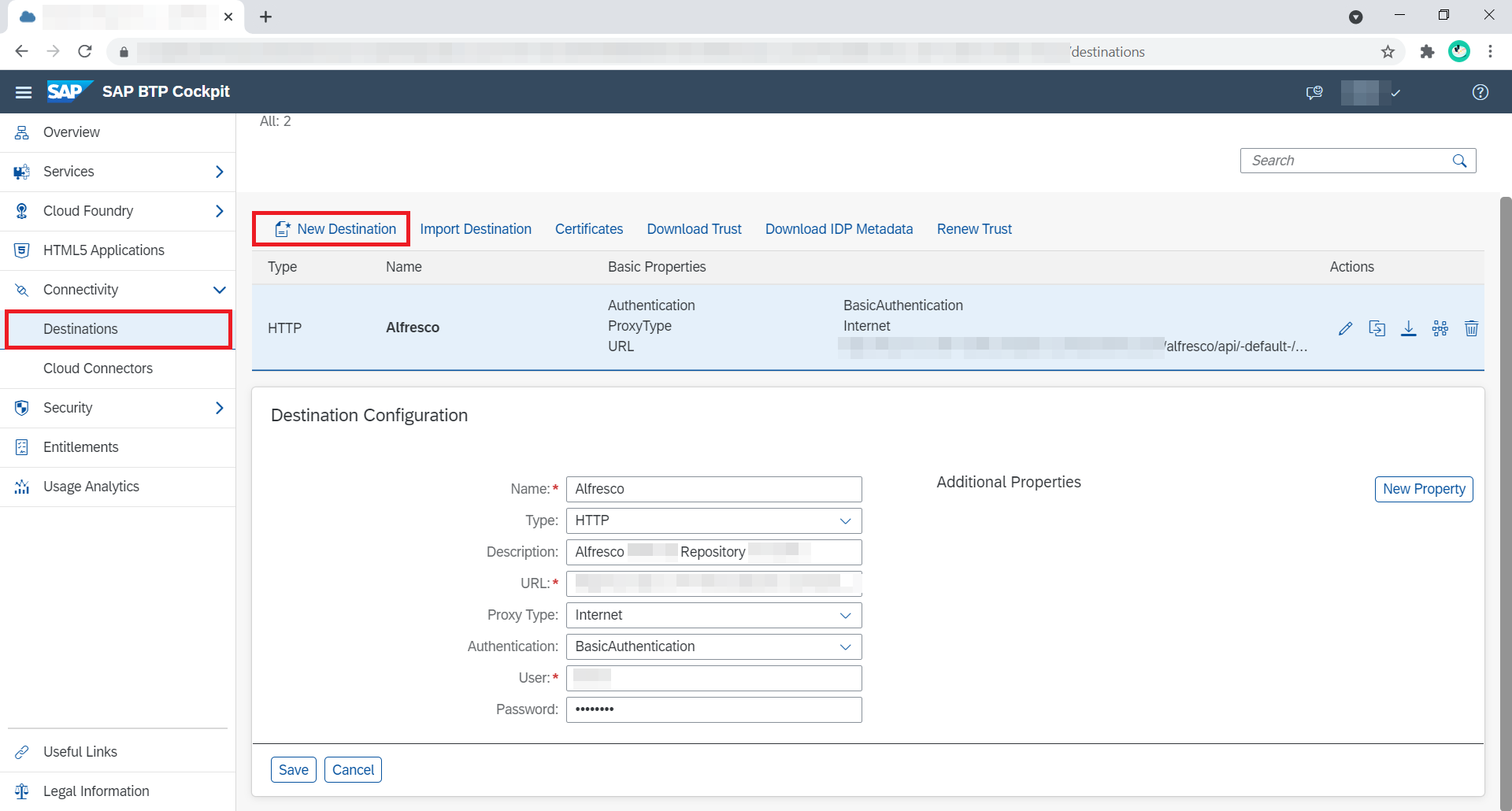1512x811 pixels.
Task: Open the hamburger navigation menu icon
Action: pyautogui.click(x=24, y=92)
